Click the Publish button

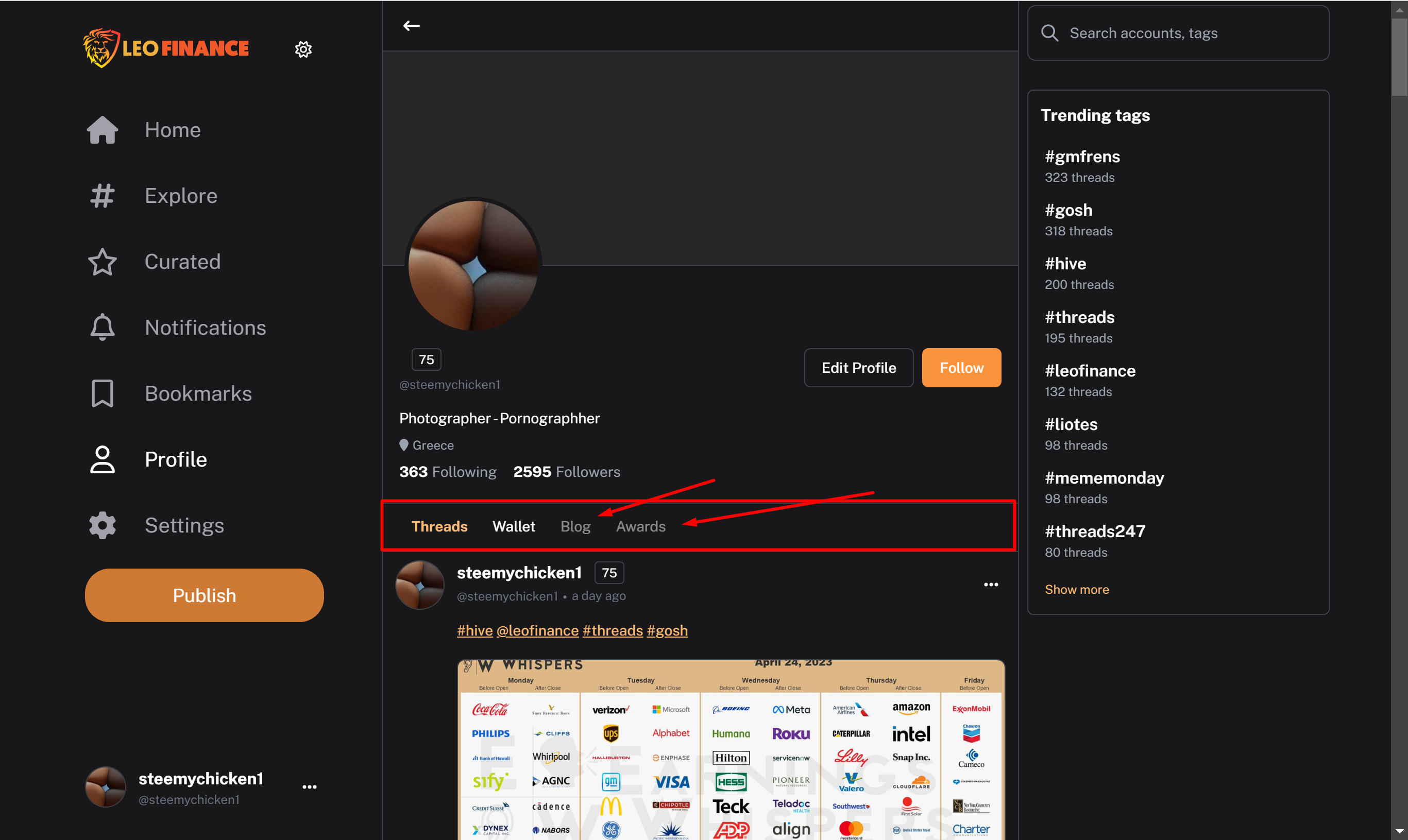(205, 595)
